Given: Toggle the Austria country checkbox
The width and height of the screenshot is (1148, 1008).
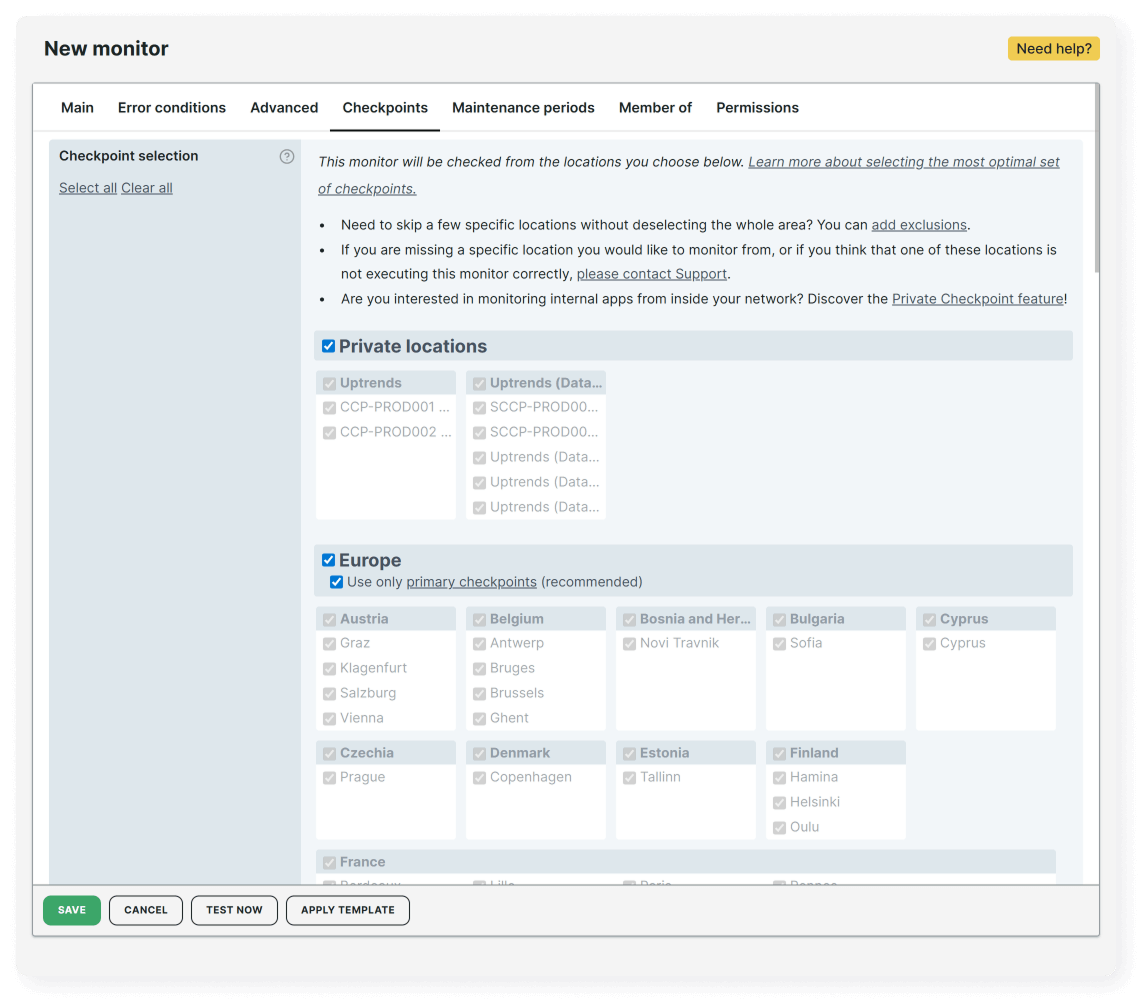Looking at the screenshot, I should (329, 619).
